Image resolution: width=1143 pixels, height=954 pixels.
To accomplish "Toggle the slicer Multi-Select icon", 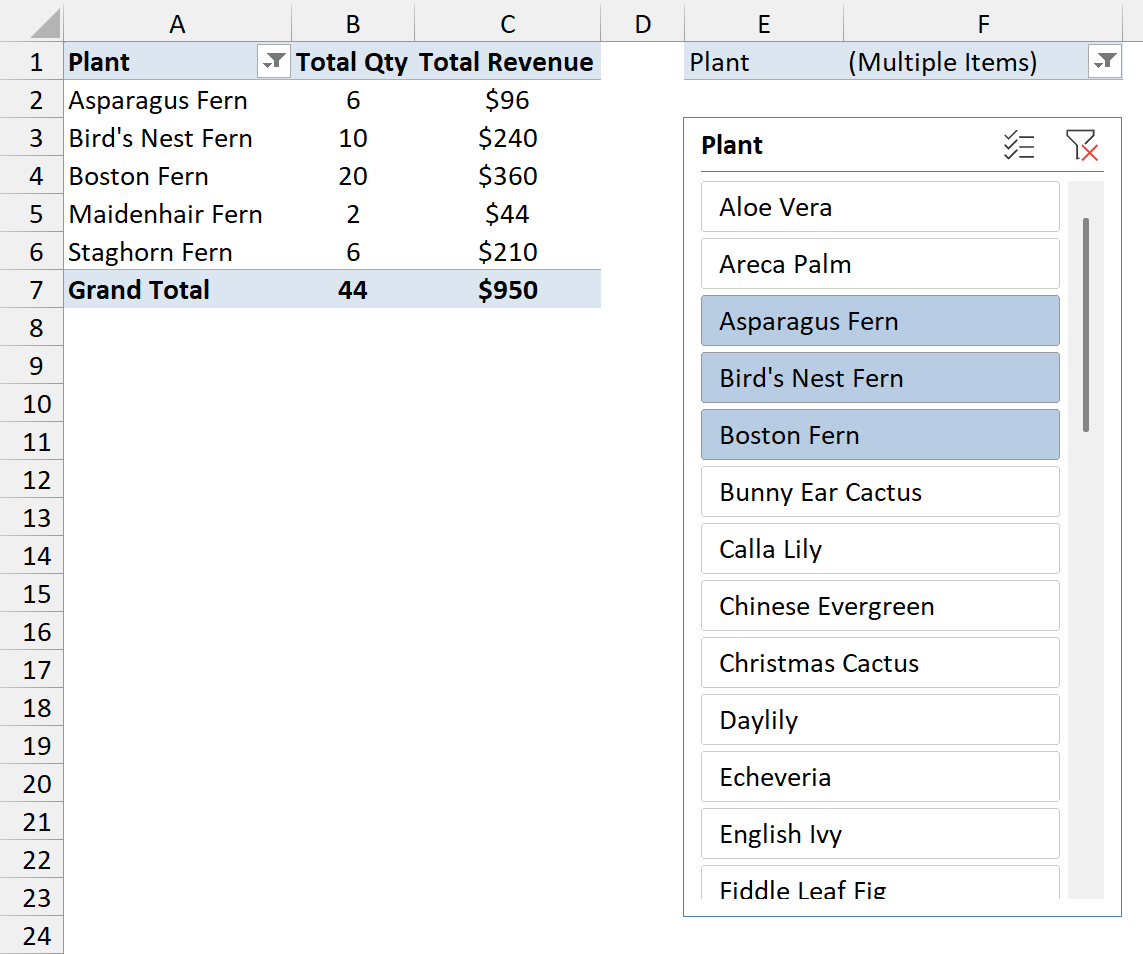I will click(x=1018, y=145).
